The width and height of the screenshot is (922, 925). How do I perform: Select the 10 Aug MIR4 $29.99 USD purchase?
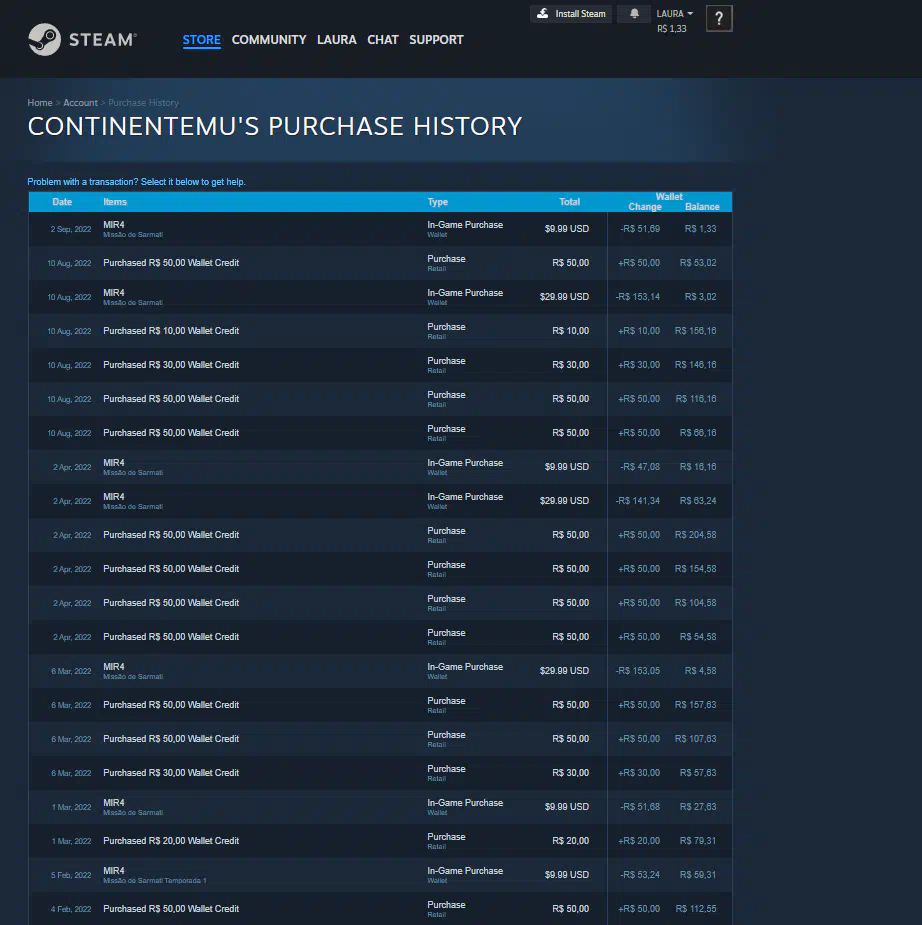point(380,297)
